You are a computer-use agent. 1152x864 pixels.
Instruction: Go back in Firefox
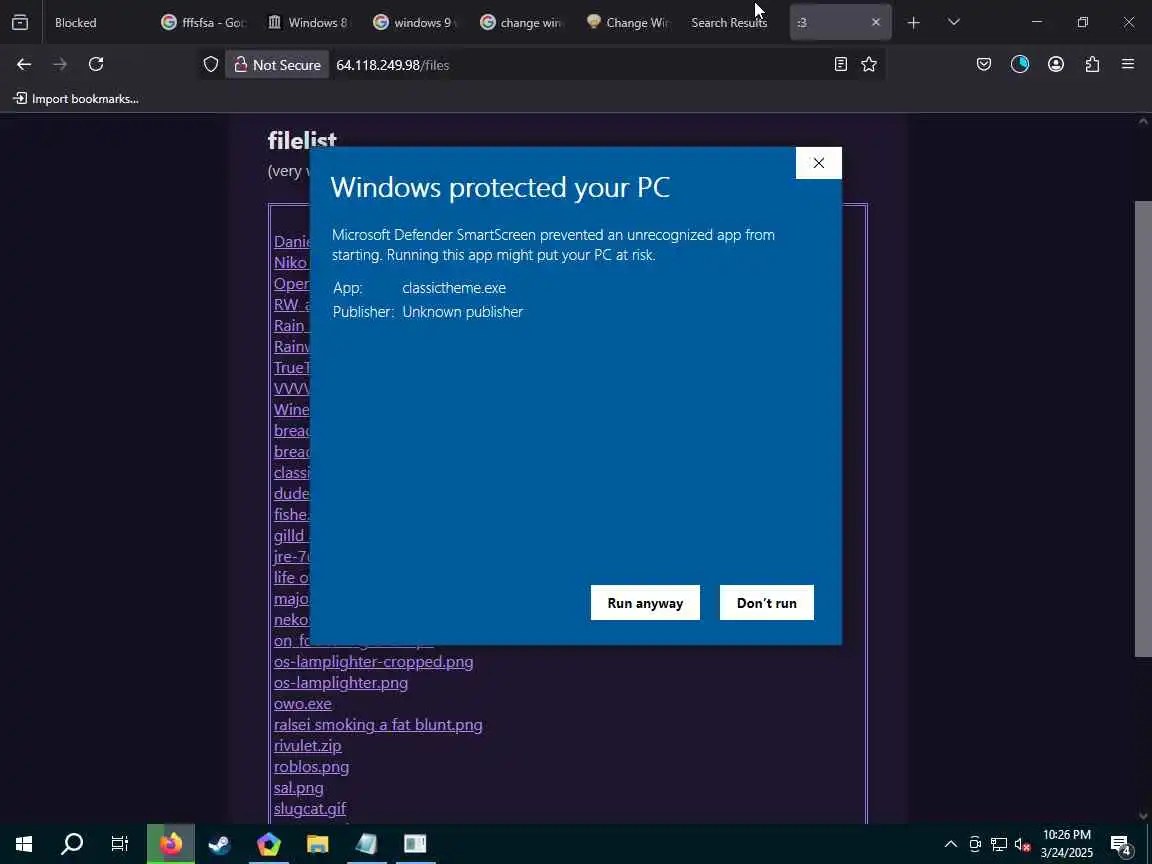pyautogui.click(x=24, y=65)
